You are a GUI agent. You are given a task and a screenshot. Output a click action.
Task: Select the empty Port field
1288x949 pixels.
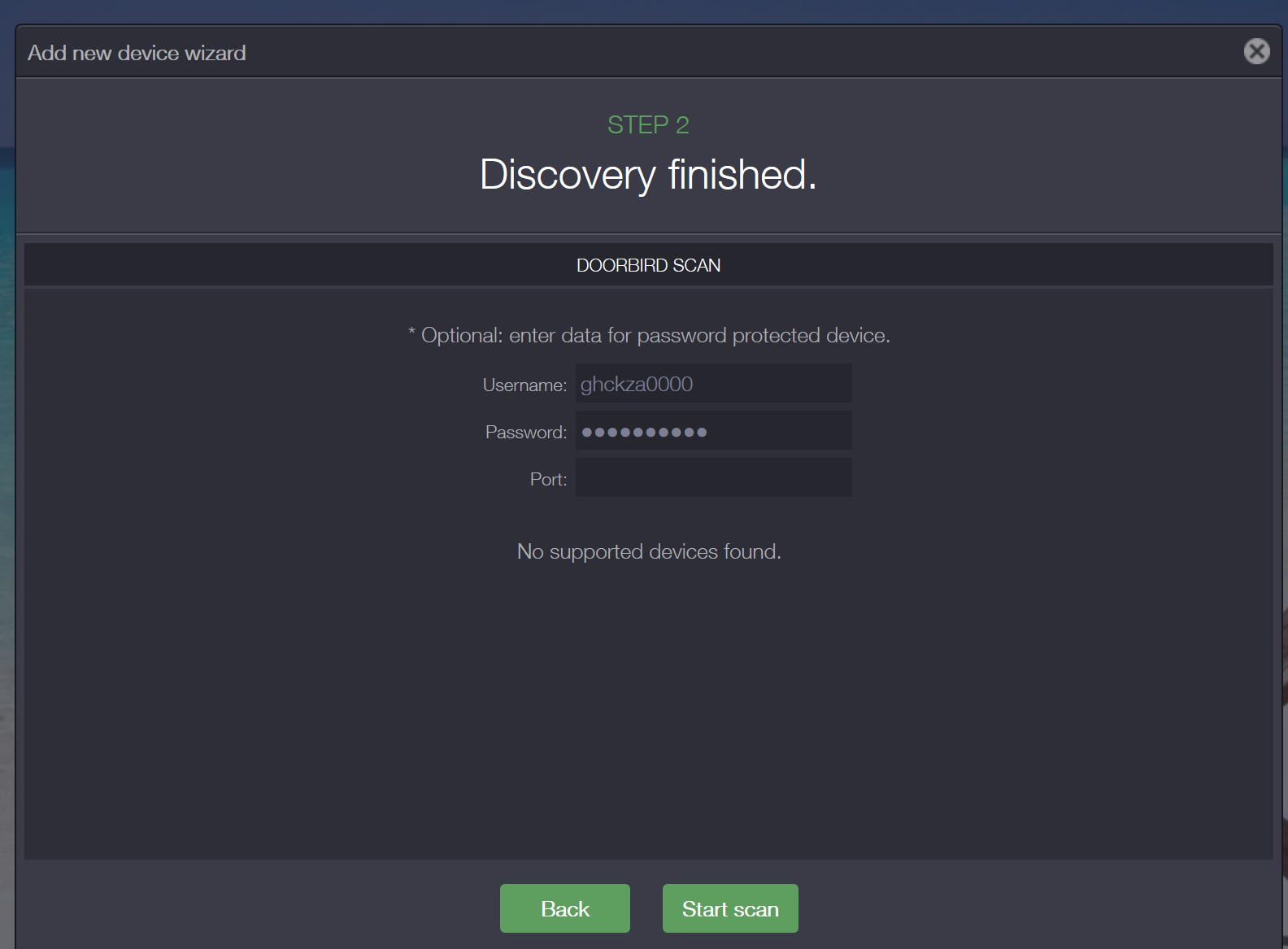(x=713, y=478)
